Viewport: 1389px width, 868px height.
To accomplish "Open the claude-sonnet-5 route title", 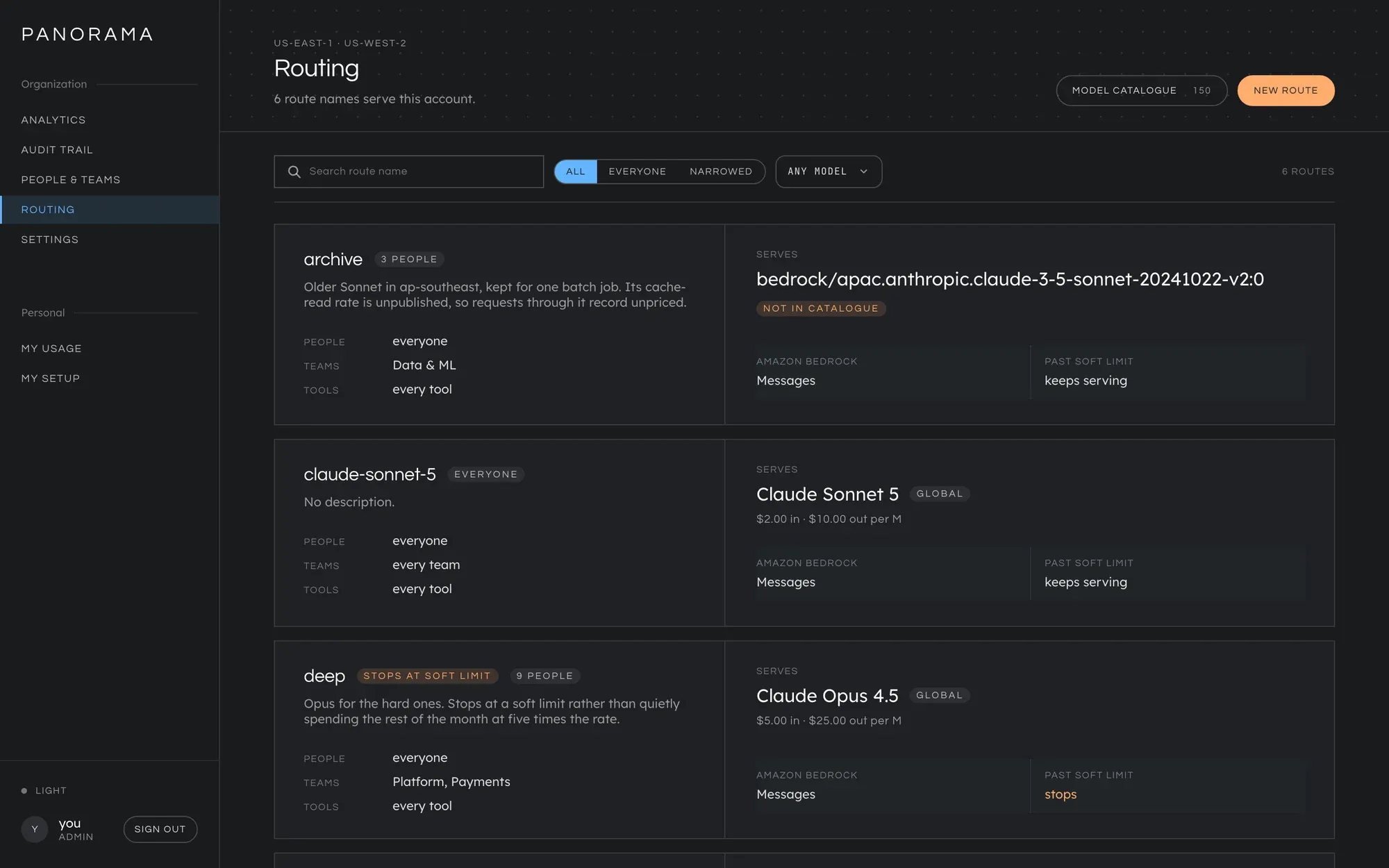I will click(369, 474).
